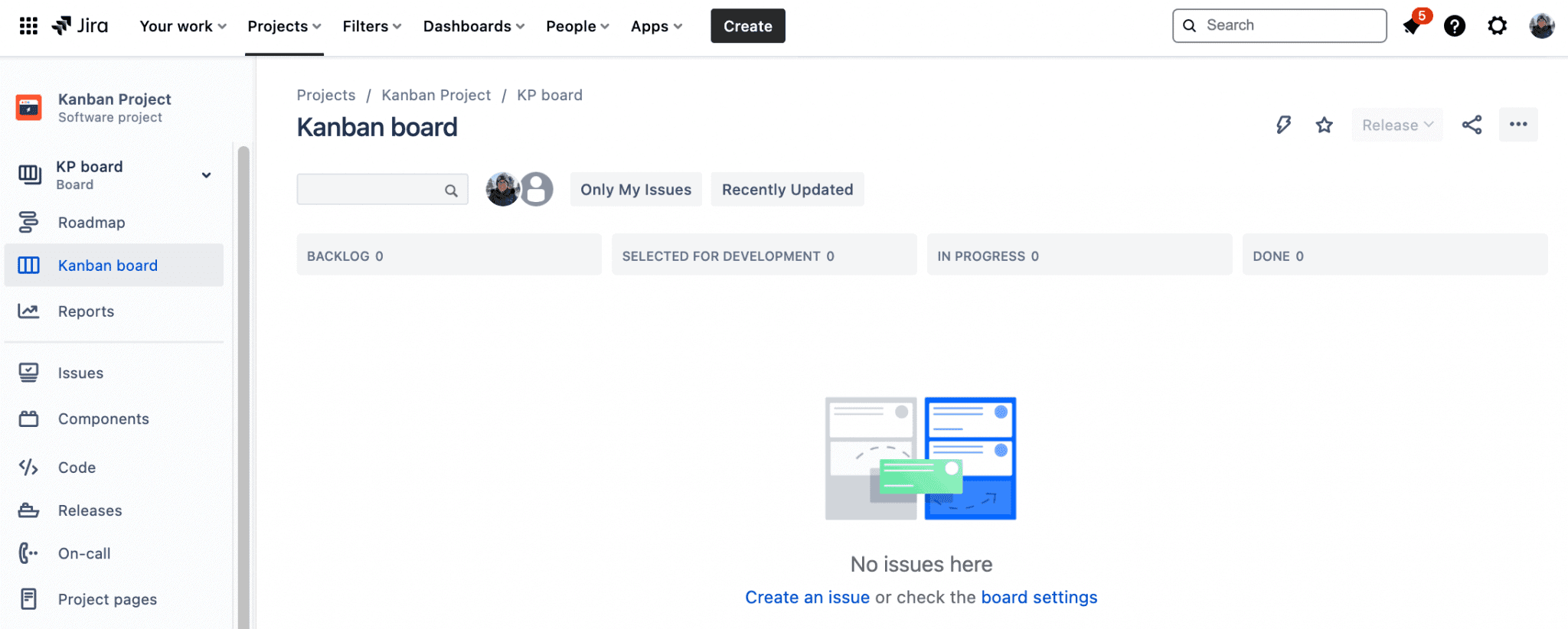The height and width of the screenshot is (629, 1568).
Task: Toggle the Only My Issues filter
Action: coord(635,189)
